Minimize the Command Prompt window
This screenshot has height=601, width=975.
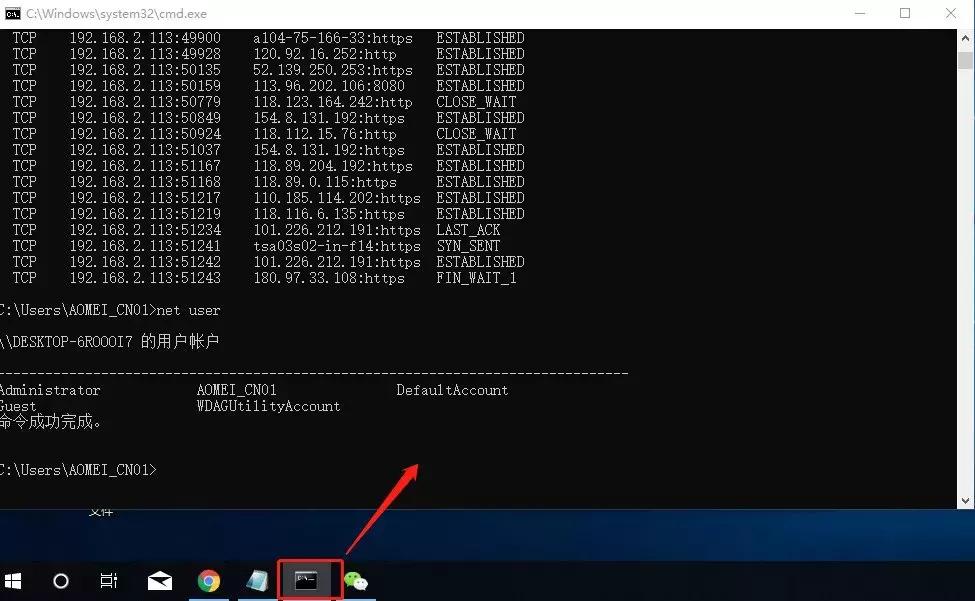click(860, 13)
